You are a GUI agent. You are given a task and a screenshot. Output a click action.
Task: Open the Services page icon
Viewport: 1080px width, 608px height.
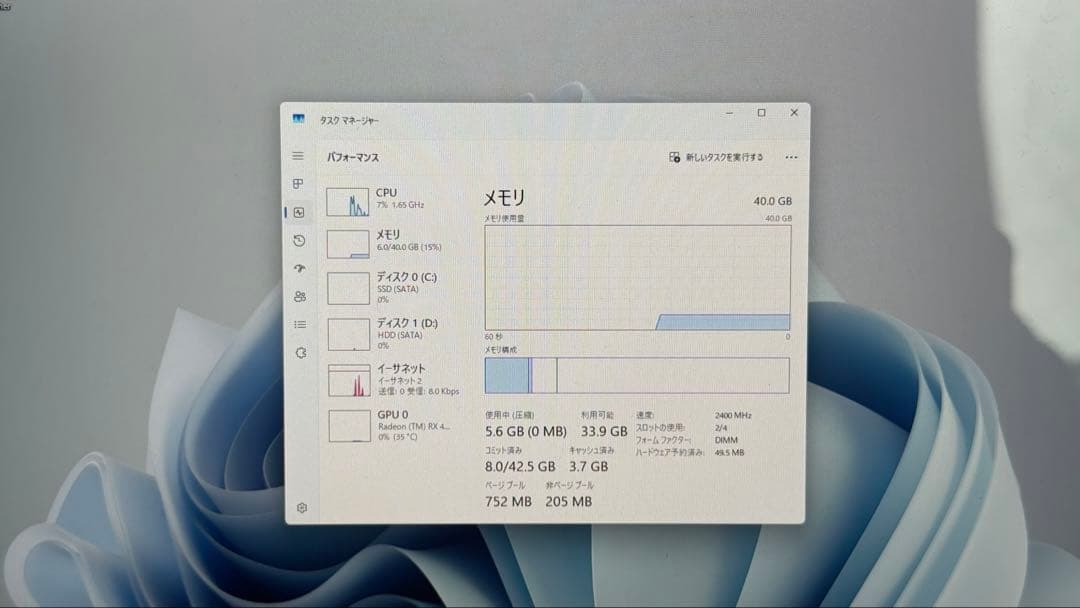300,353
